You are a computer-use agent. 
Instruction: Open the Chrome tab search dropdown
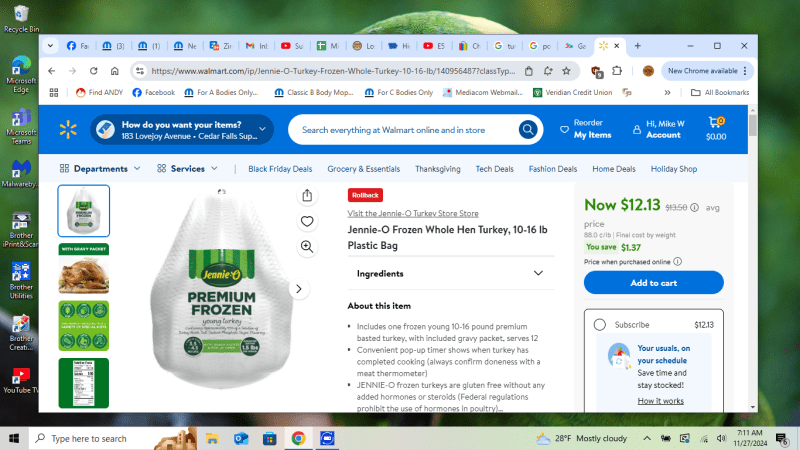tap(50, 46)
